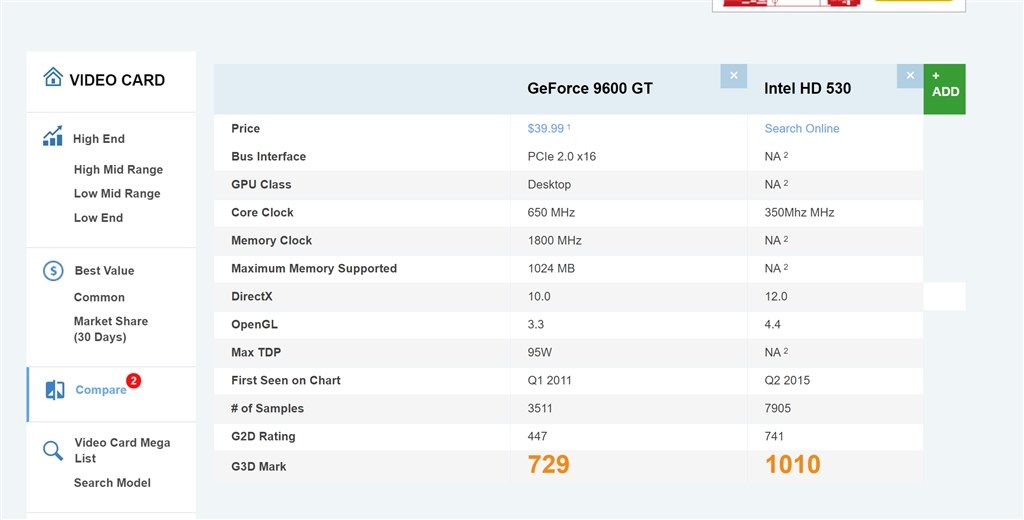Click the # of Samples label
Viewport: 1024px width, 520px height.
[268, 409]
